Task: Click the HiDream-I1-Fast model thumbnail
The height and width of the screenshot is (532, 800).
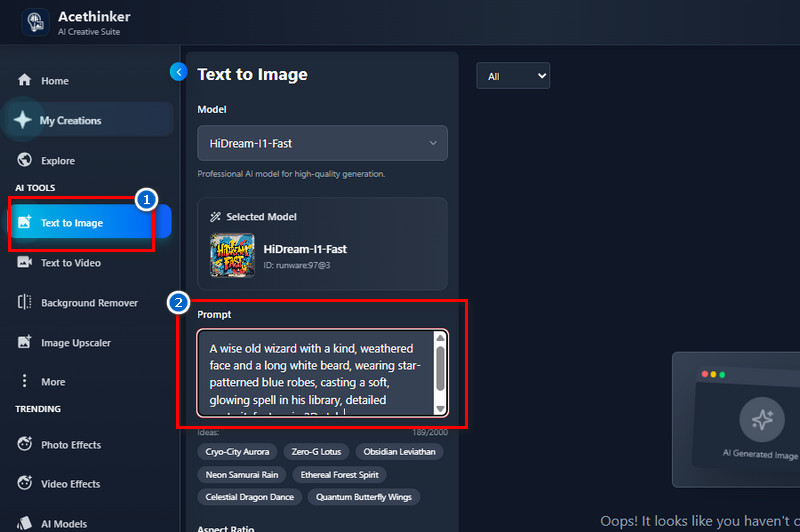Action: tap(232, 256)
